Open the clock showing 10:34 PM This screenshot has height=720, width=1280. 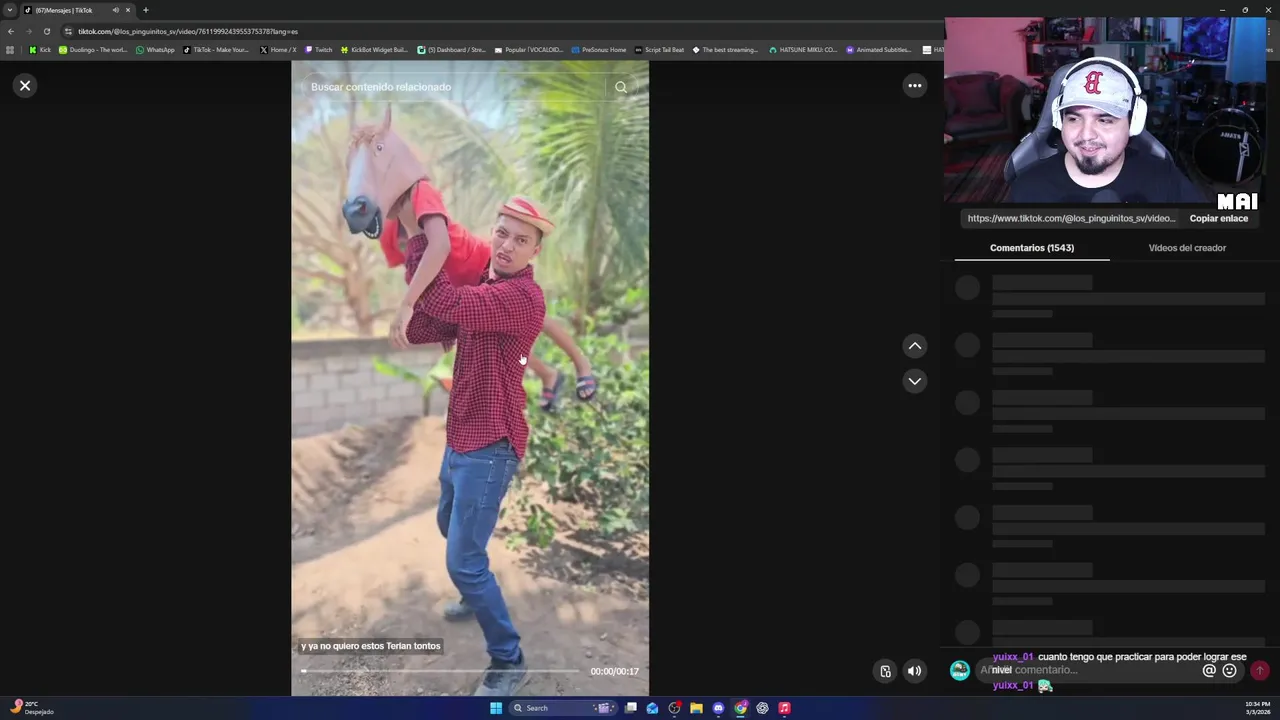pos(1257,708)
